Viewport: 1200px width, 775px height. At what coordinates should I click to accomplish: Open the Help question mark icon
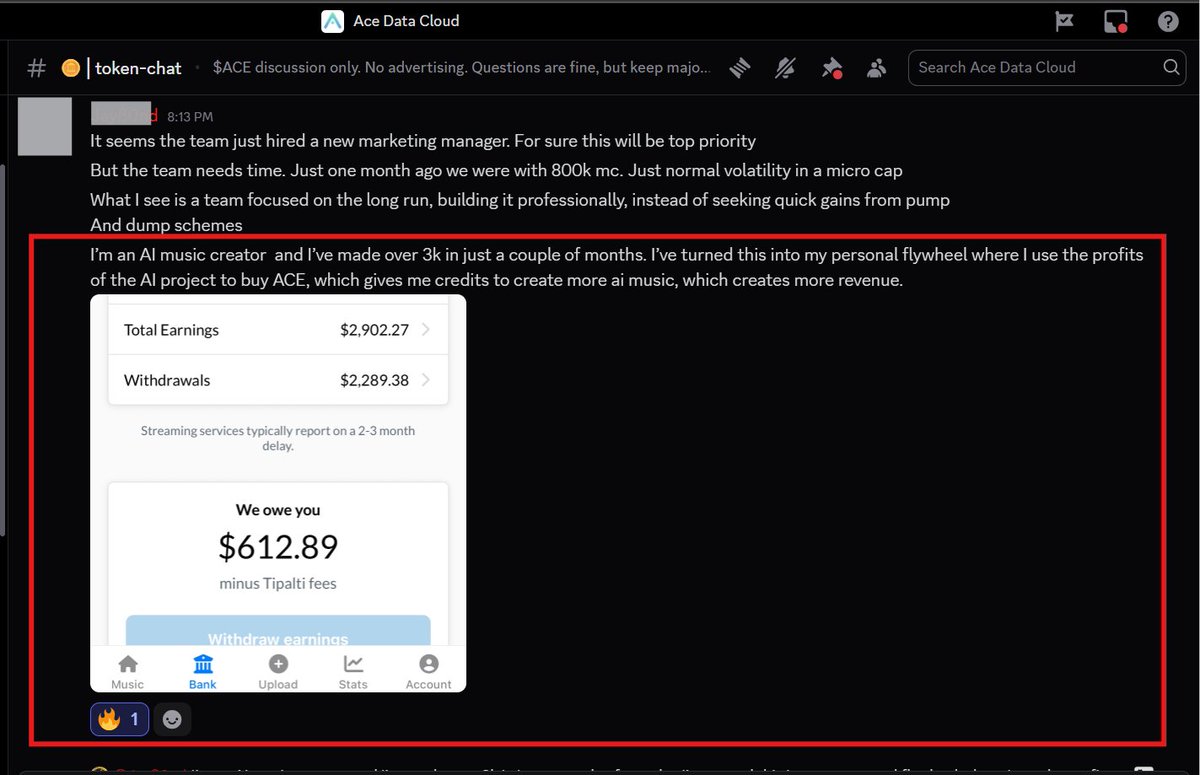tap(1167, 21)
